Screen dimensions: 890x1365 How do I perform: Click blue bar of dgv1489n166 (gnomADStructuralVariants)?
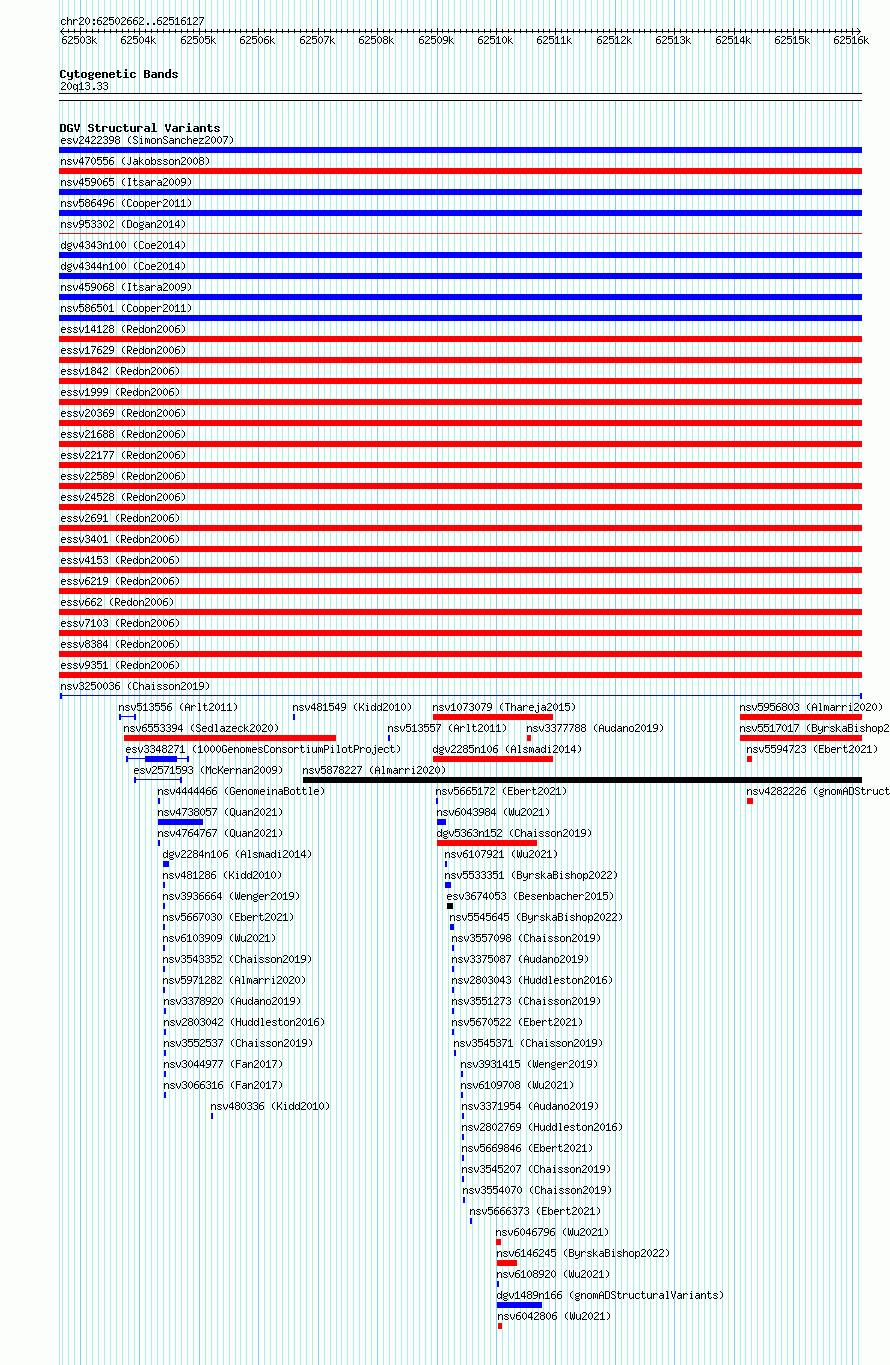point(519,1305)
